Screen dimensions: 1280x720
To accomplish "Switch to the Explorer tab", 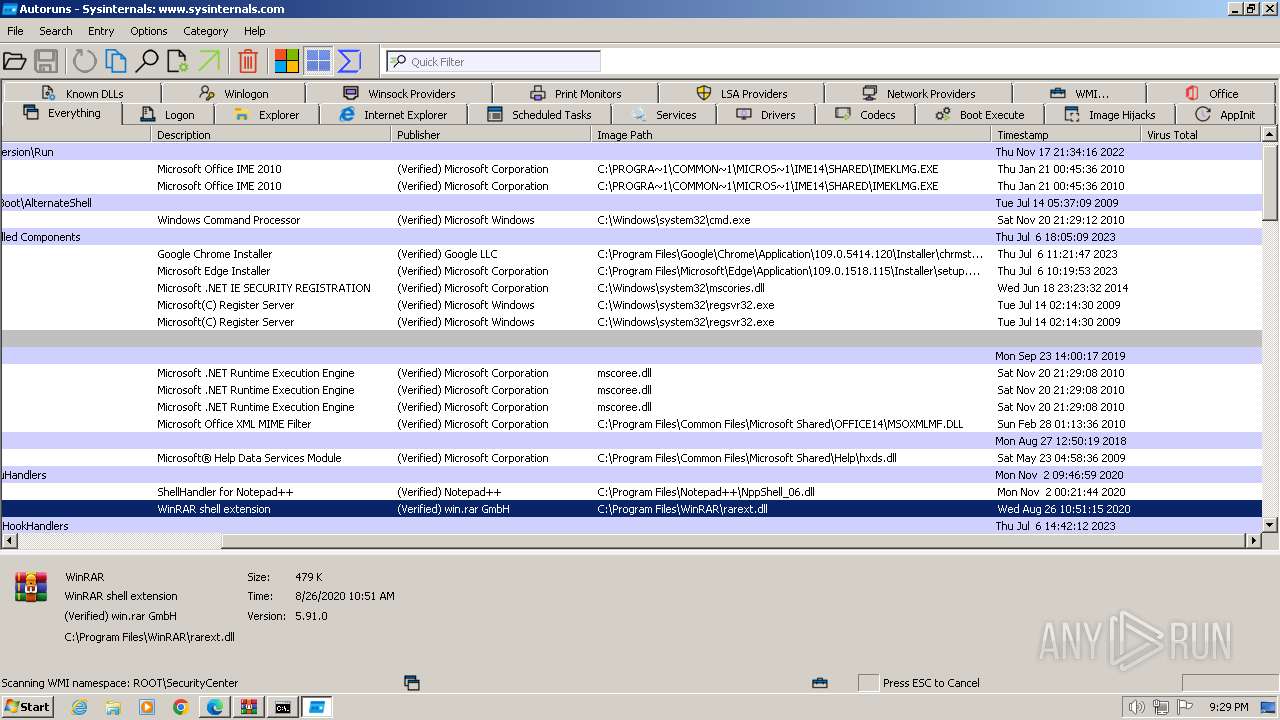I will [266, 114].
